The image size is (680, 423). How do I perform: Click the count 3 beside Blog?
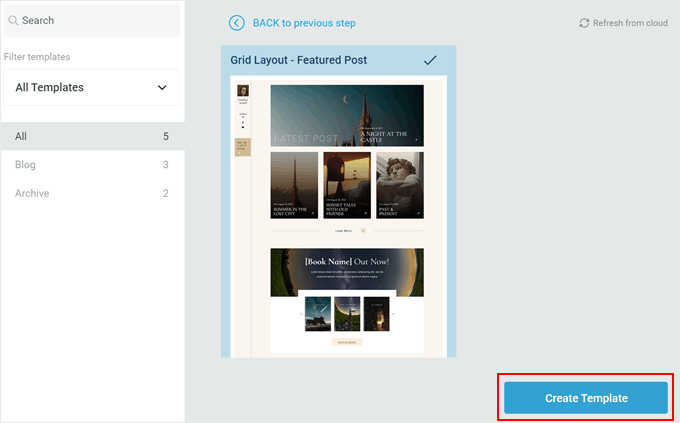[x=166, y=164]
